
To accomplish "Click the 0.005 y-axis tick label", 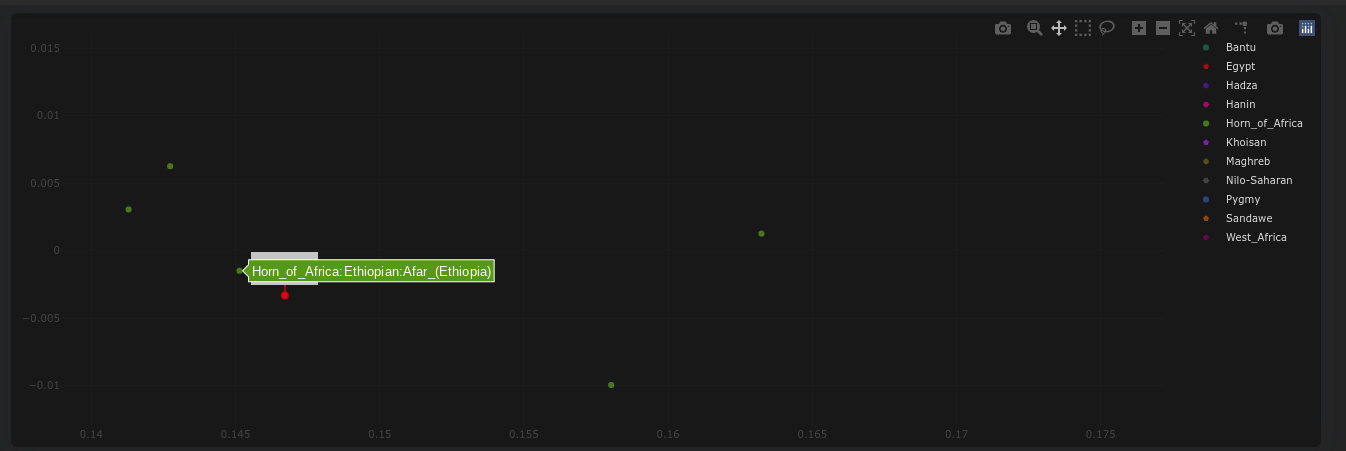I will pos(45,183).
